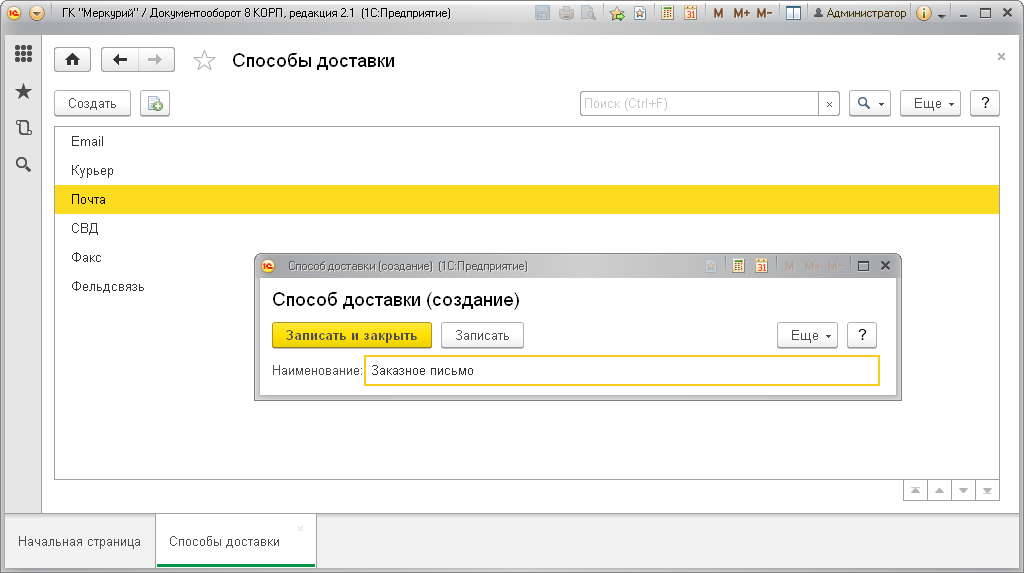The image size is (1024, 573).
Task: Close the Способ доставки creation dialog
Action: coord(886,265)
